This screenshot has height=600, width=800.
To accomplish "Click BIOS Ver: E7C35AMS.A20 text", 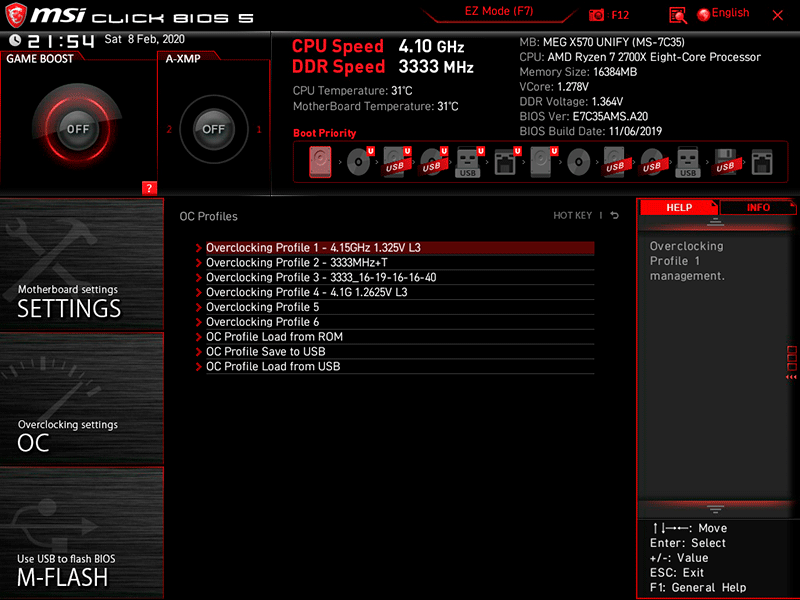I will pyautogui.click(x=584, y=116).
